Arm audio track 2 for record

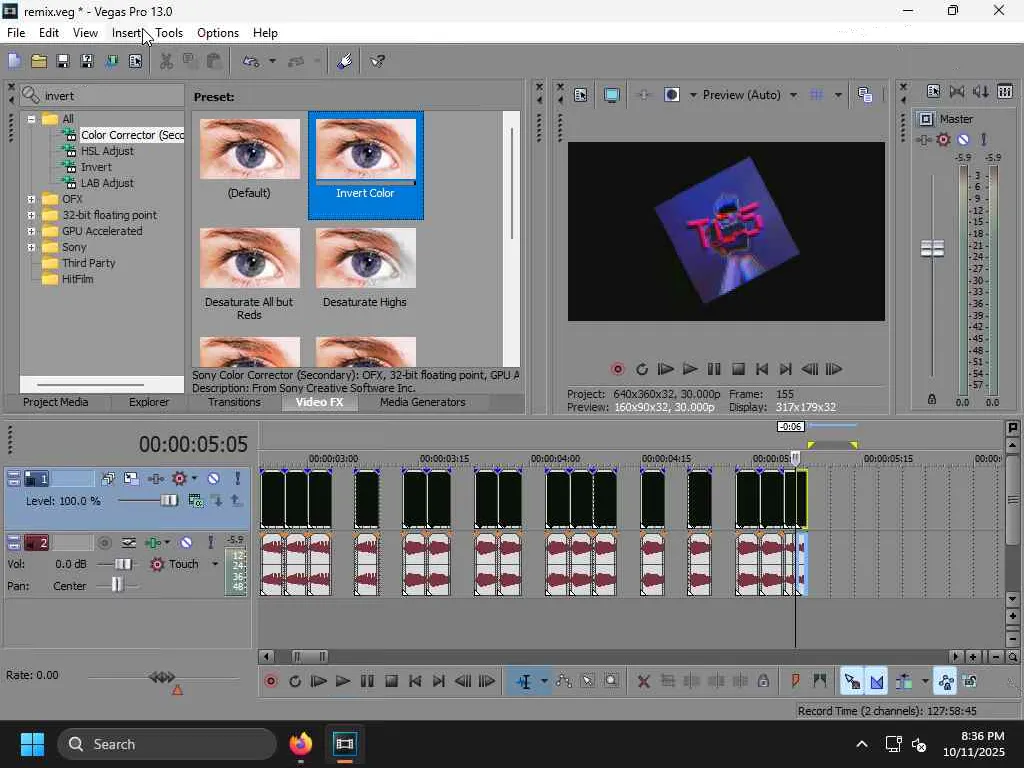click(x=104, y=543)
